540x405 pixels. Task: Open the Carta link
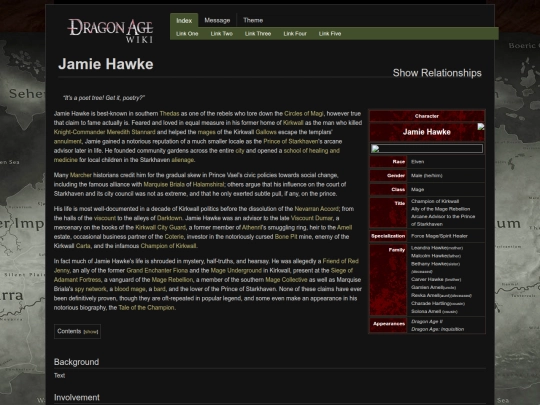coord(83,246)
